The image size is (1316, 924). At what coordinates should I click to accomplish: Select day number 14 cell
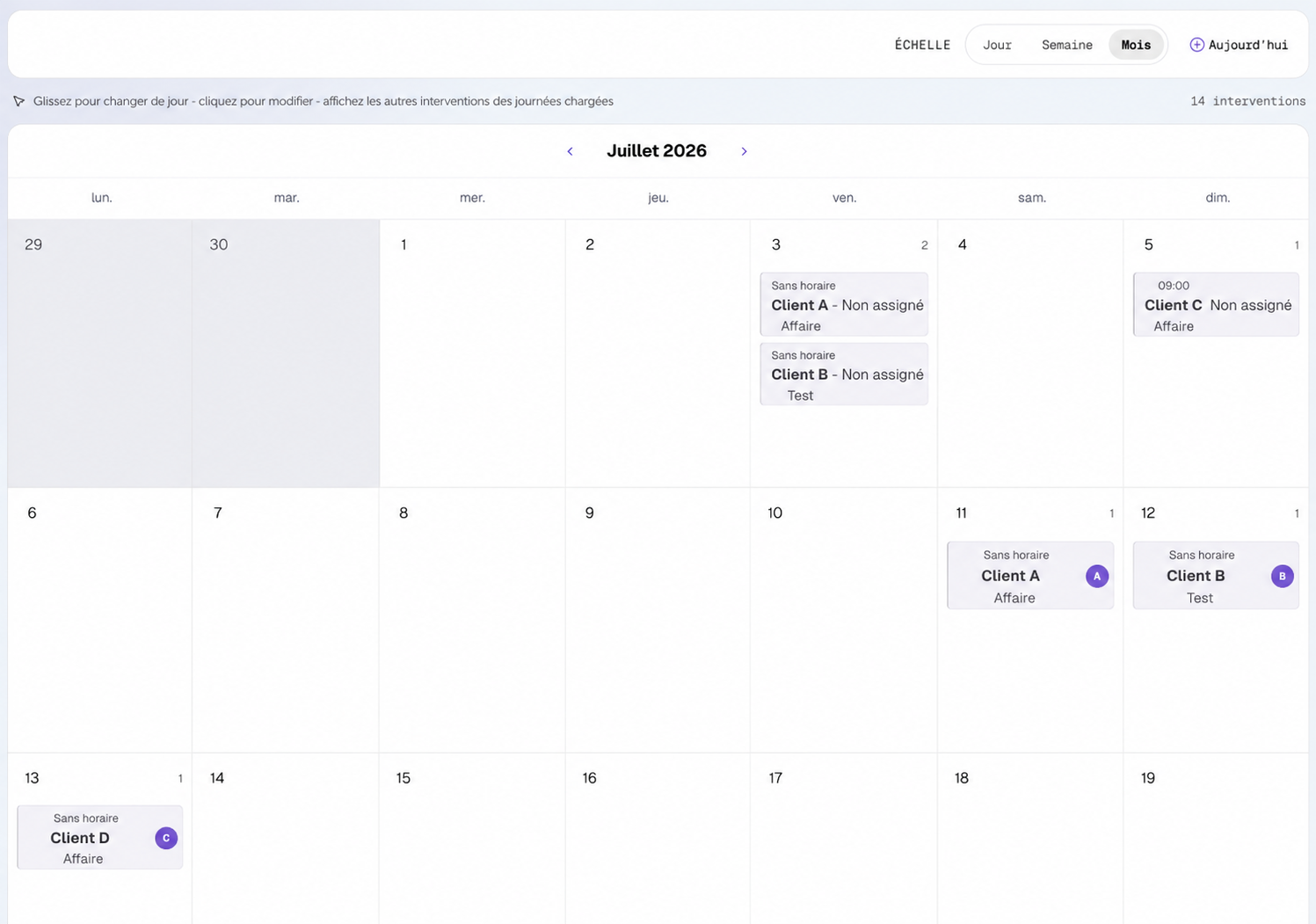tap(286, 839)
